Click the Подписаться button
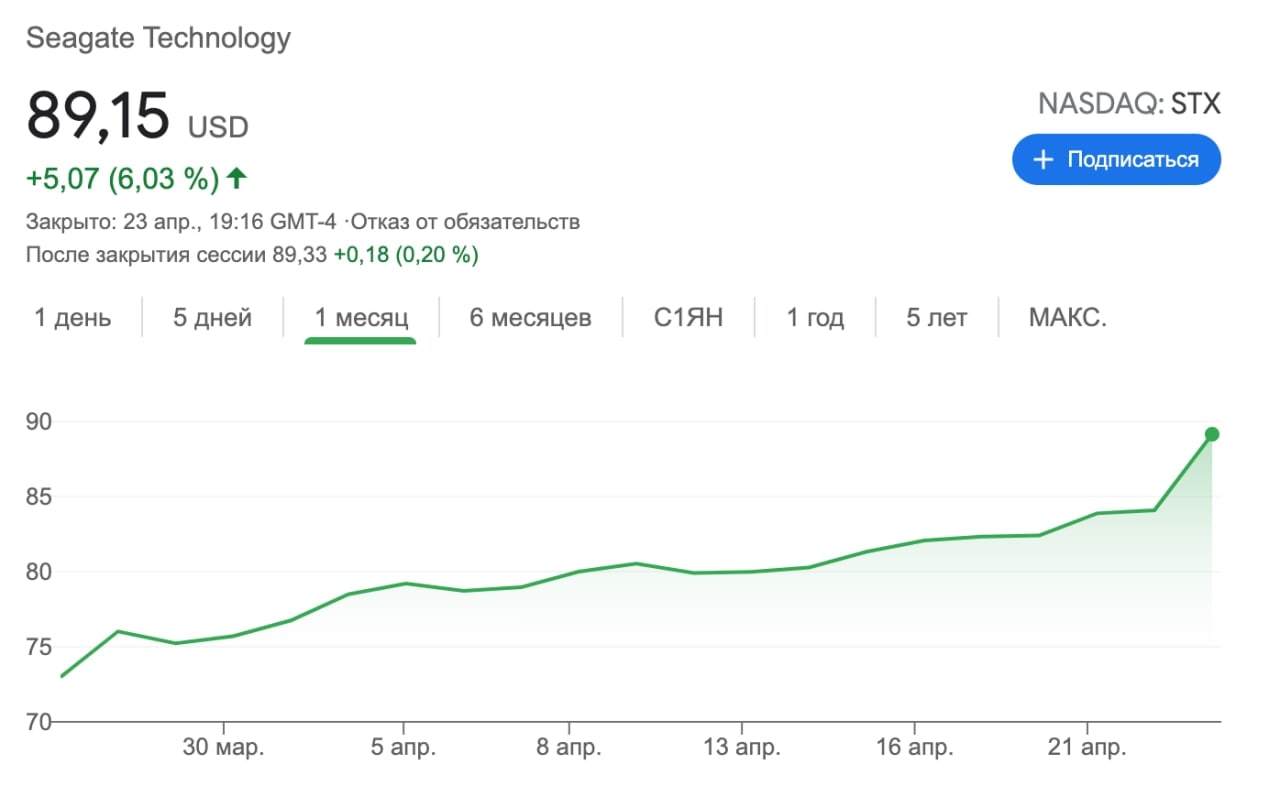This screenshot has width=1280, height=786. pyautogui.click(x=1116, y=160)
